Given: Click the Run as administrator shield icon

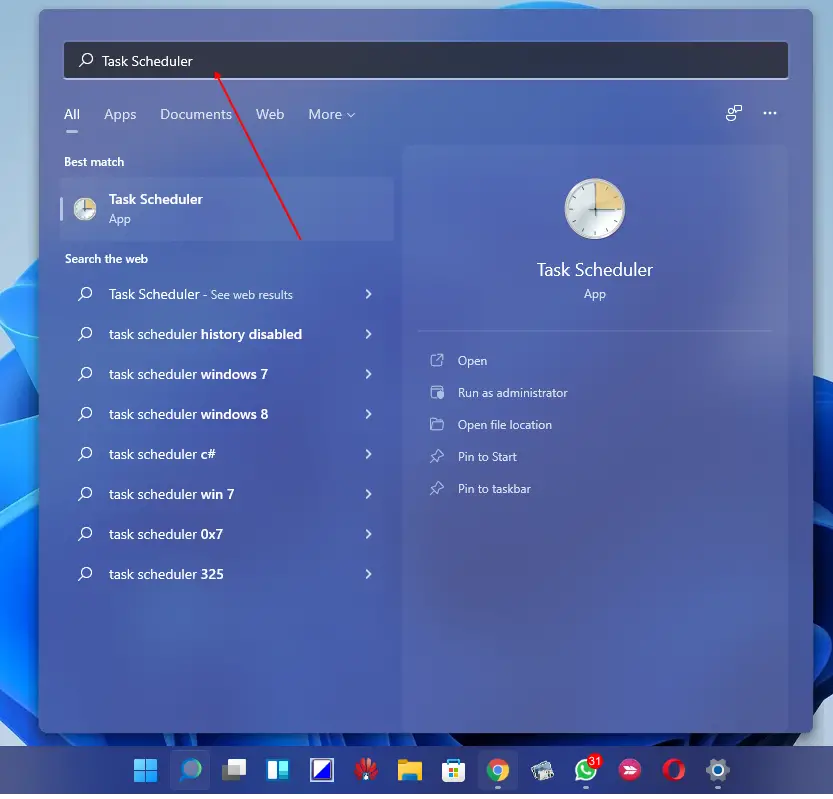Looking at the screenshot, I should coord(437,392).
